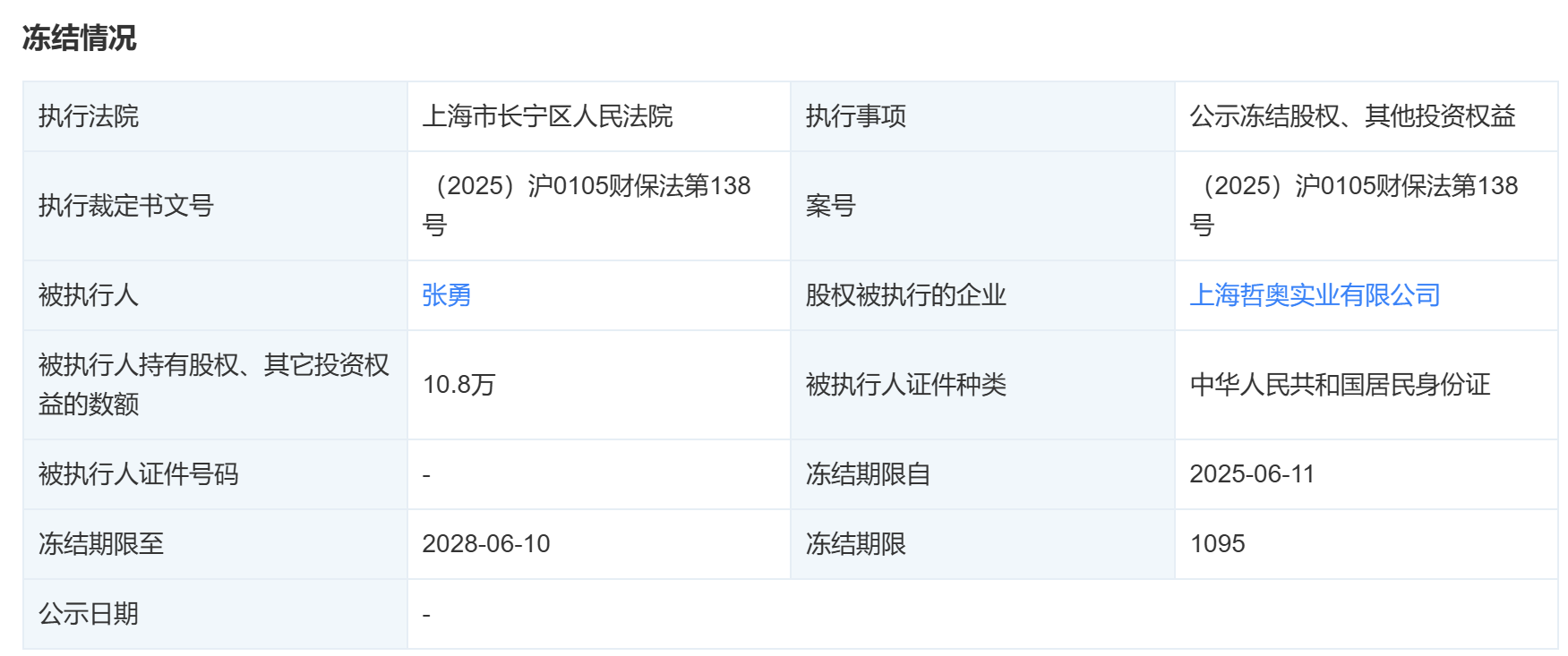
Task: Select 中华人民共和国居民身份证 value text
Action: [x=1340, y=385]
